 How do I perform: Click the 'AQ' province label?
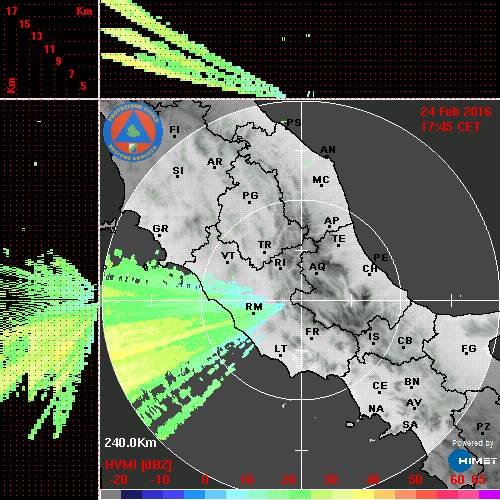point(317,267)
